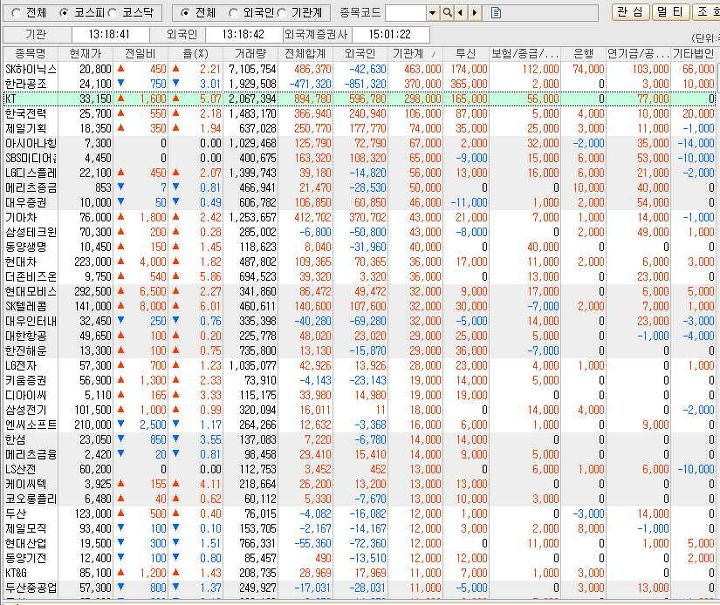The image size is (720, 605).
Task: Select the 동양생명 stock row
Action: pyautogui.click(x=360, y=247)
